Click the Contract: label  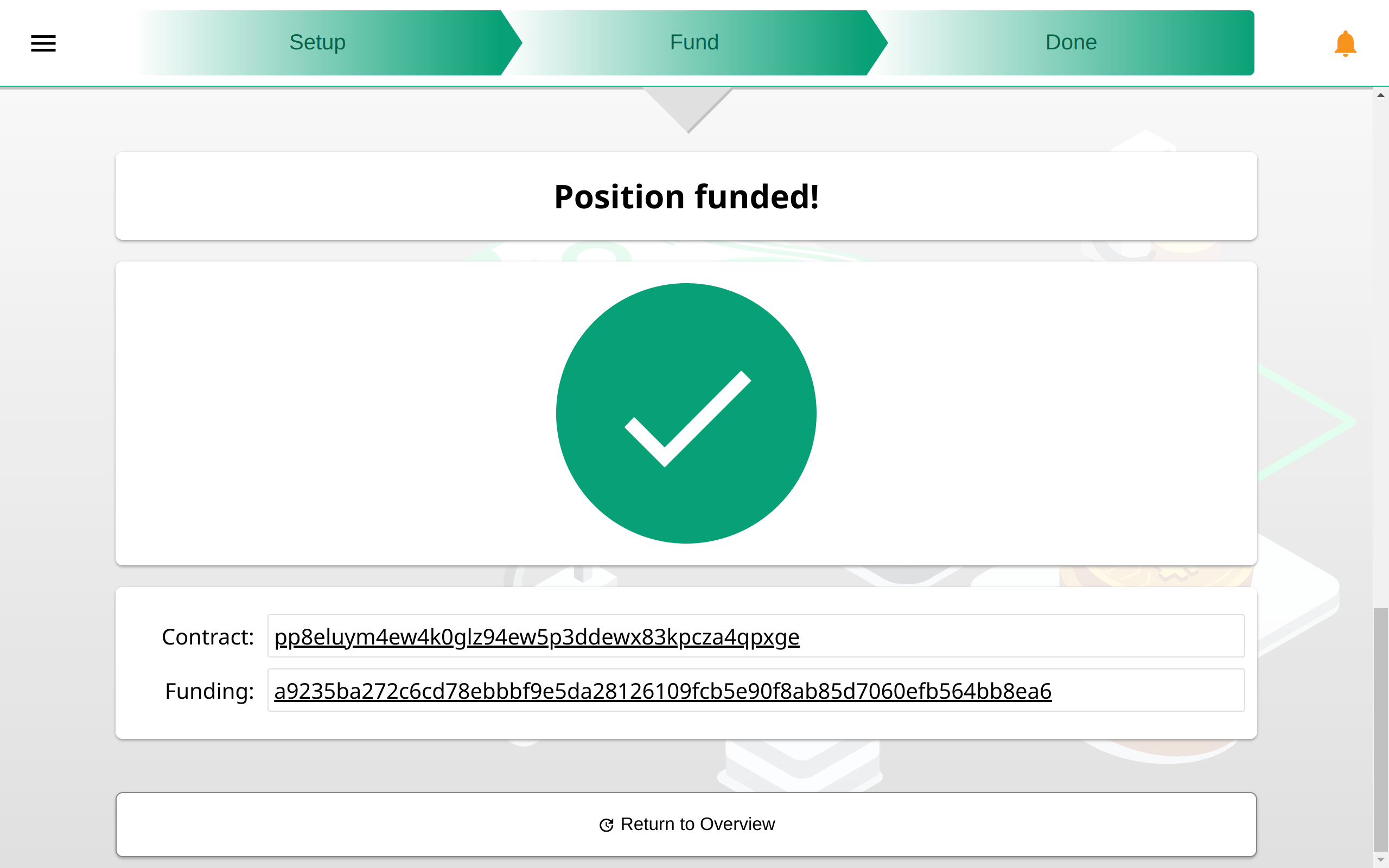click(208, 637)
